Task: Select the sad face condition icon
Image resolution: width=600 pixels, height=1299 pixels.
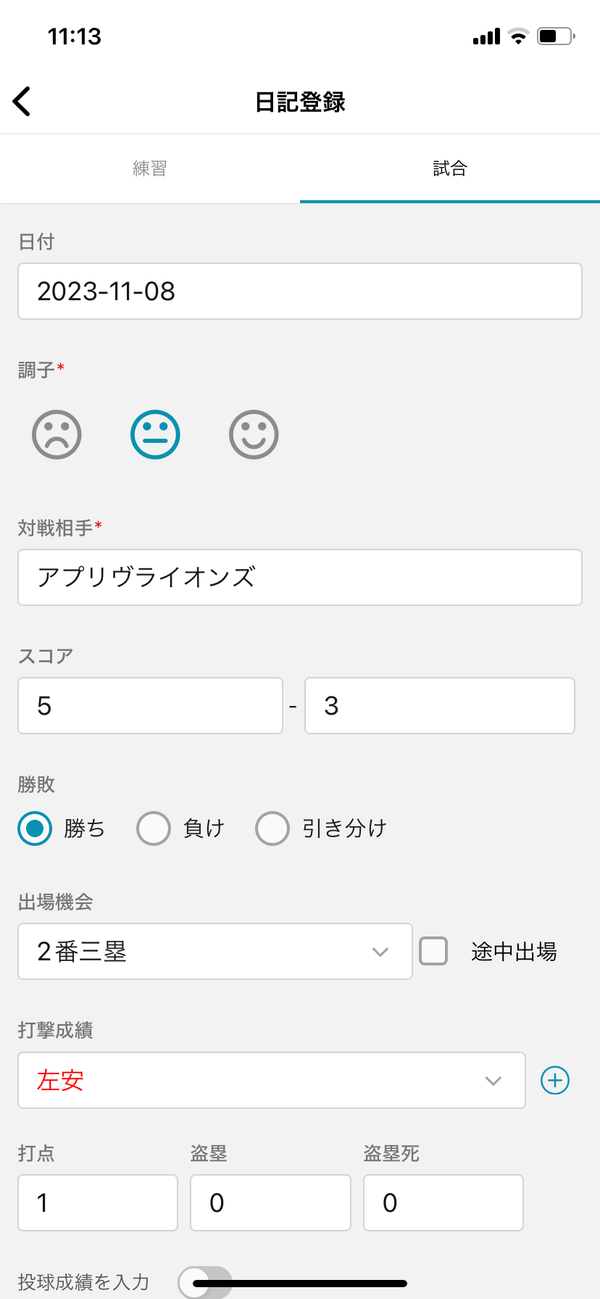Action: pyautogui.click(x=57, y=435)
